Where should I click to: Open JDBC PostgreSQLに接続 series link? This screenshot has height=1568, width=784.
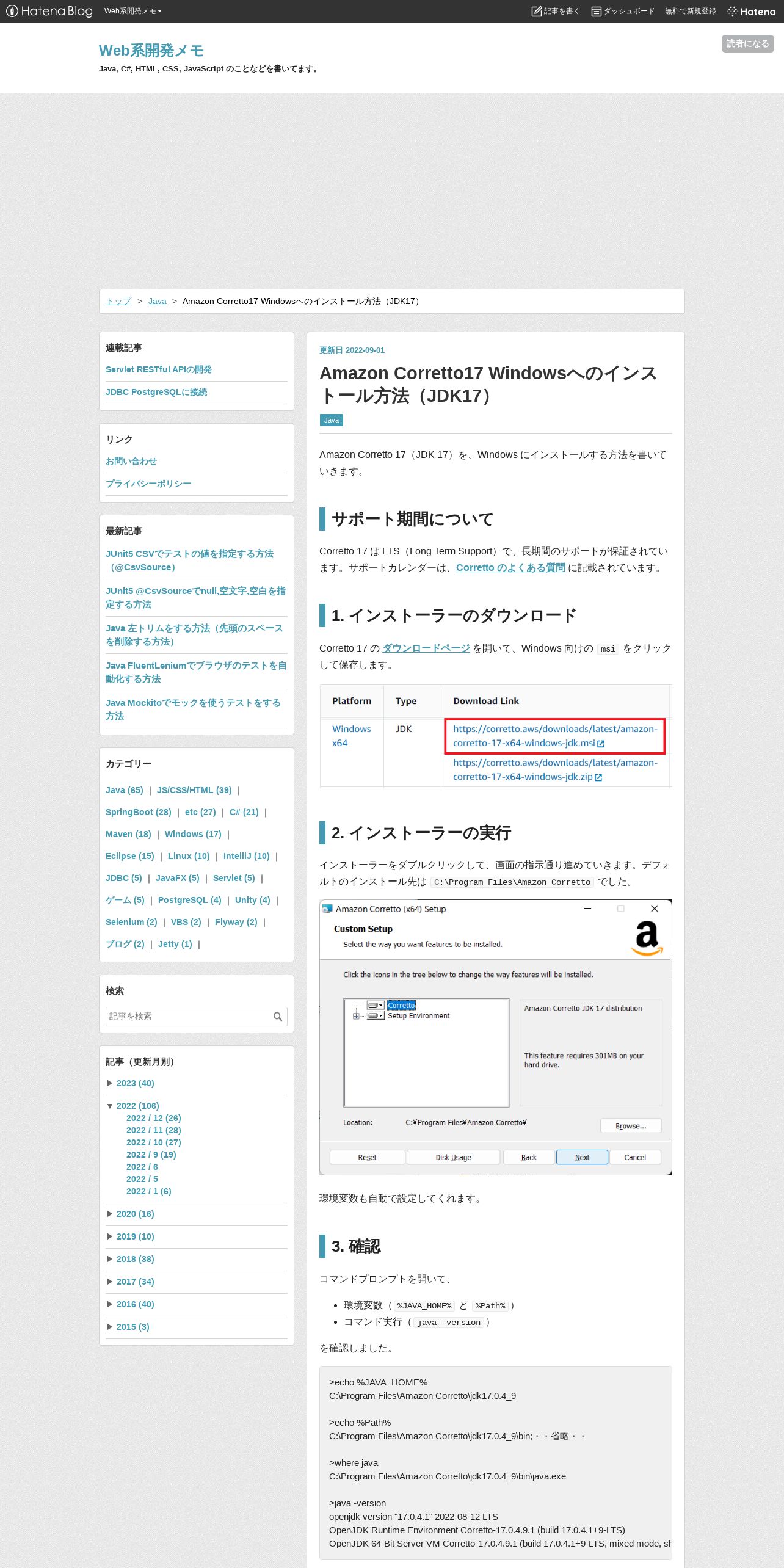pos(156,392)
